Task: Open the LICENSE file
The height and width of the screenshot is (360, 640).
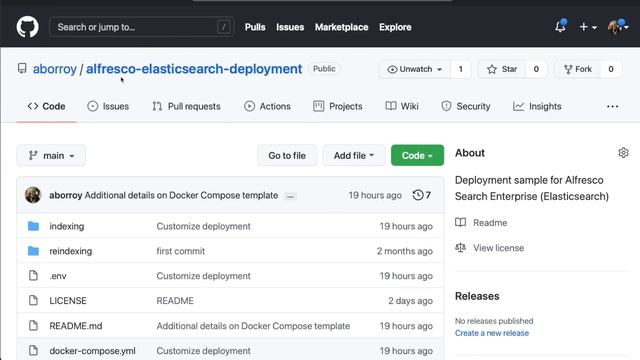Action: click(68, 301)
